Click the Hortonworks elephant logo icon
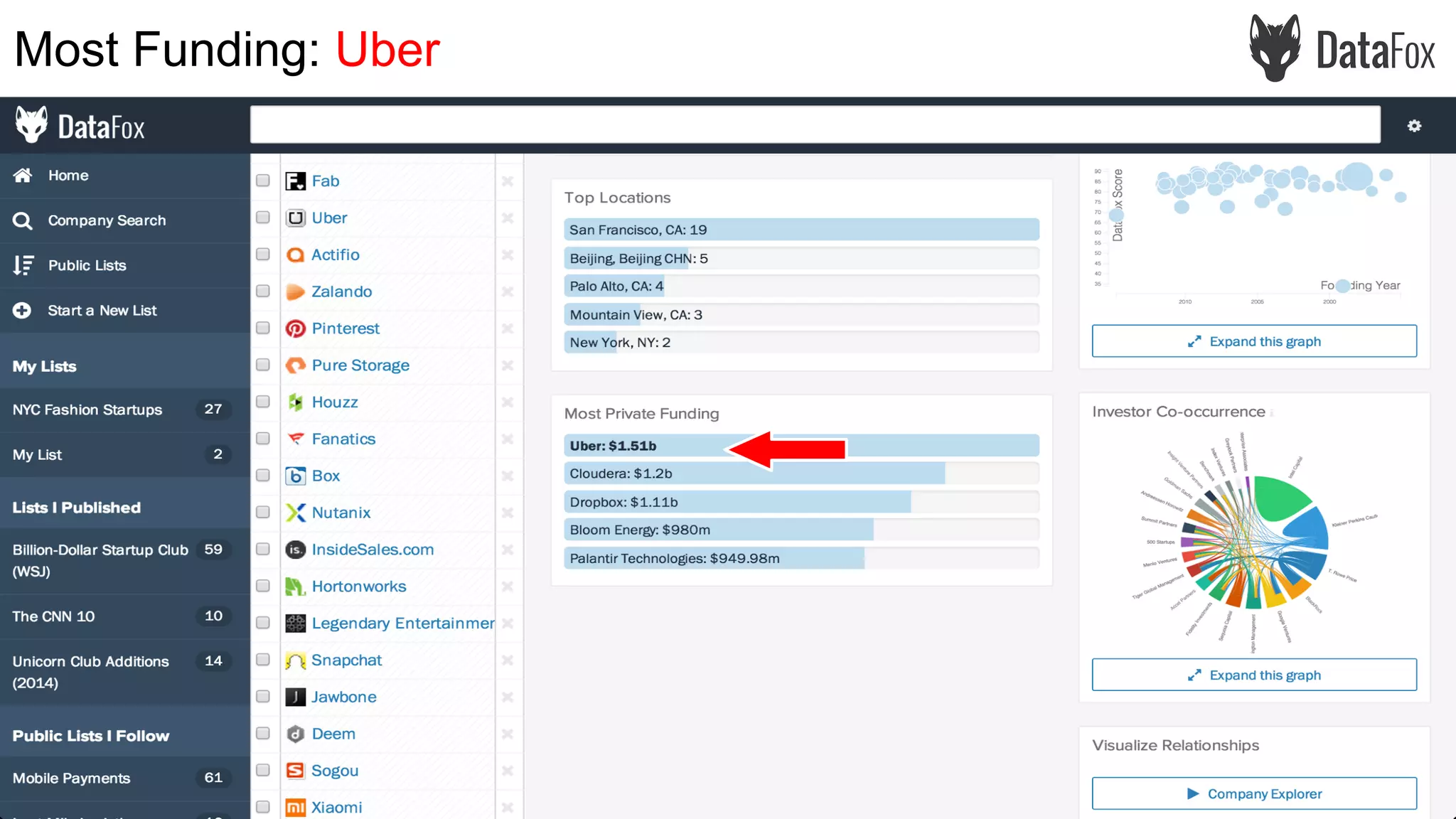Viewport: 1456px width, 819px height. tap(295, 587)
